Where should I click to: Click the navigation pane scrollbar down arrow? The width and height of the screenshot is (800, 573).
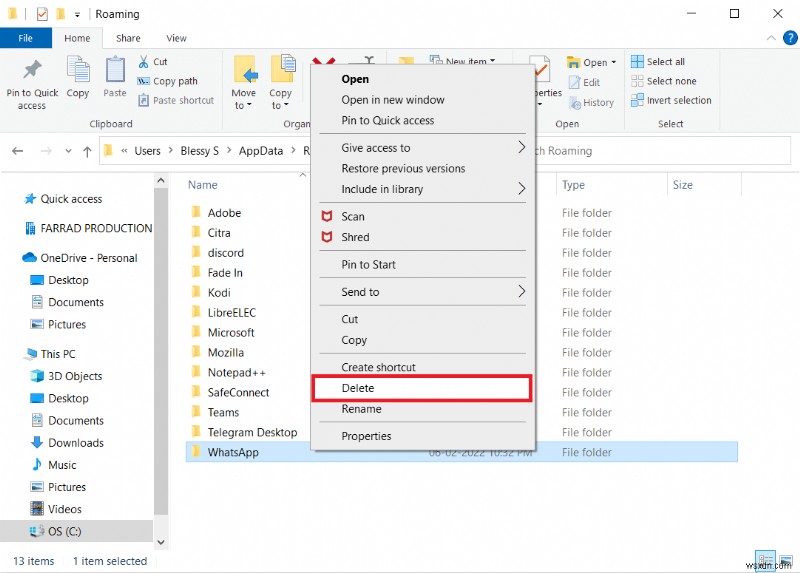[161, 542]
